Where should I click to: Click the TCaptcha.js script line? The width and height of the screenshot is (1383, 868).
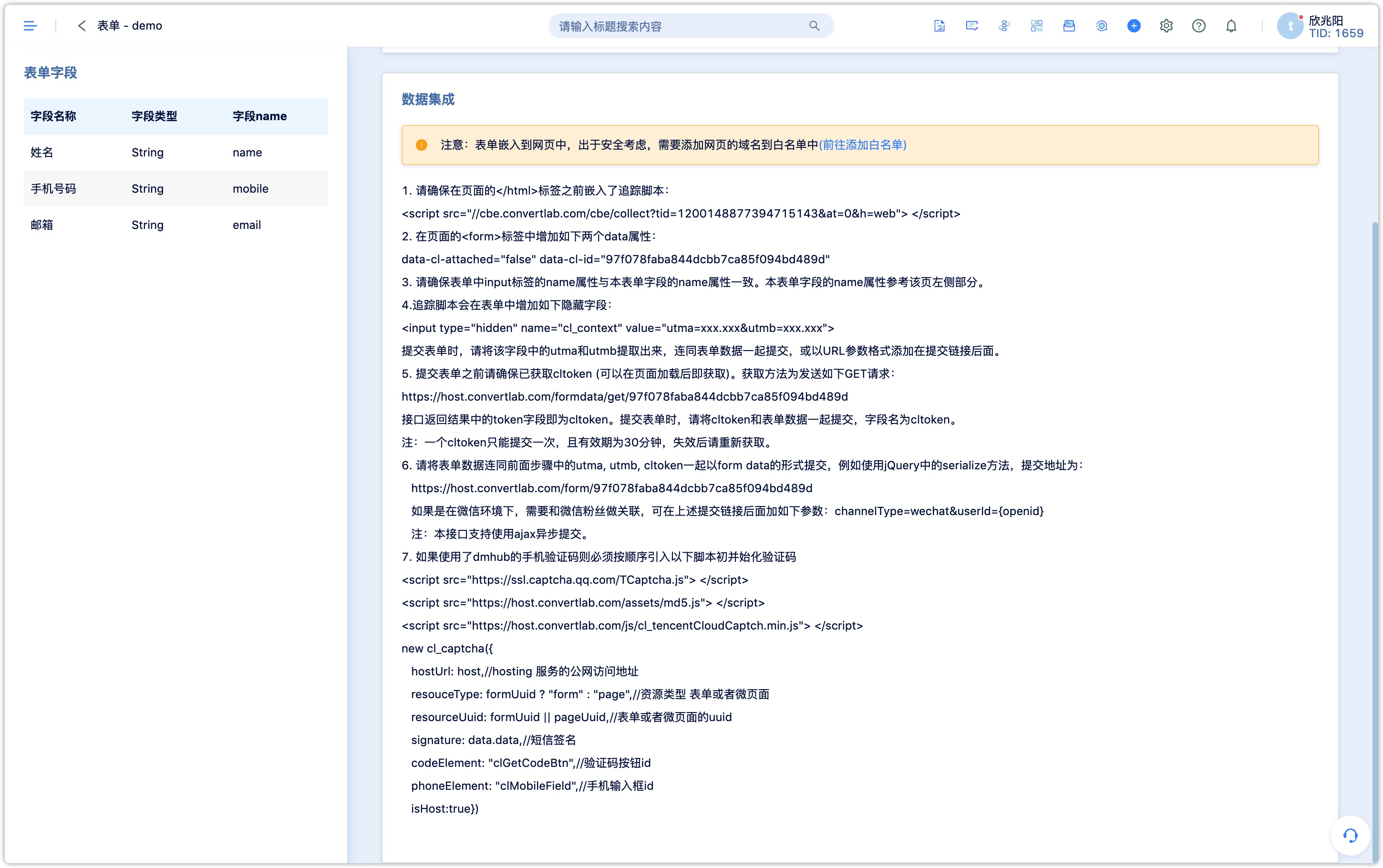tap(575, 580)
